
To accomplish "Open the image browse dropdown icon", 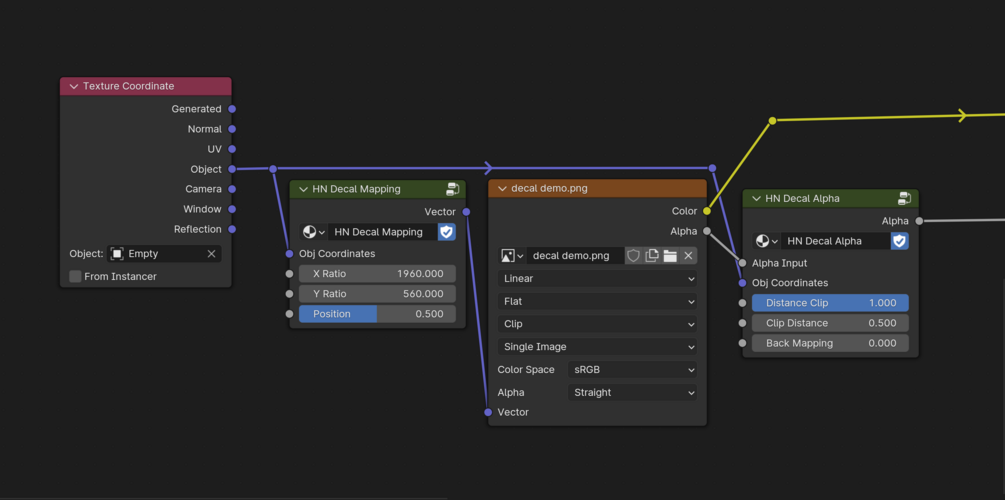I will (x=512, y=256).
